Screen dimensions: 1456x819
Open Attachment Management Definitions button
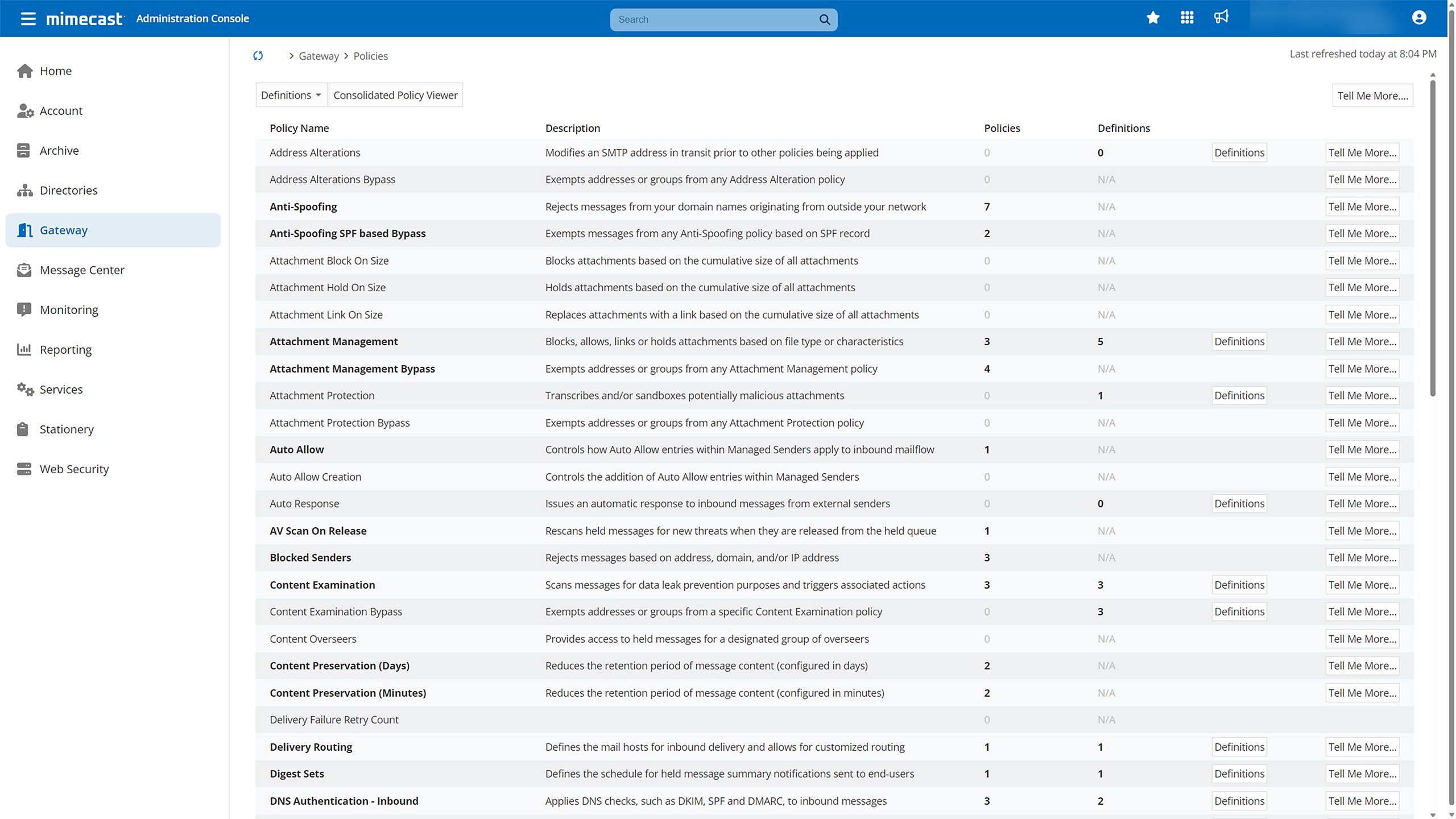point(1239,341)
